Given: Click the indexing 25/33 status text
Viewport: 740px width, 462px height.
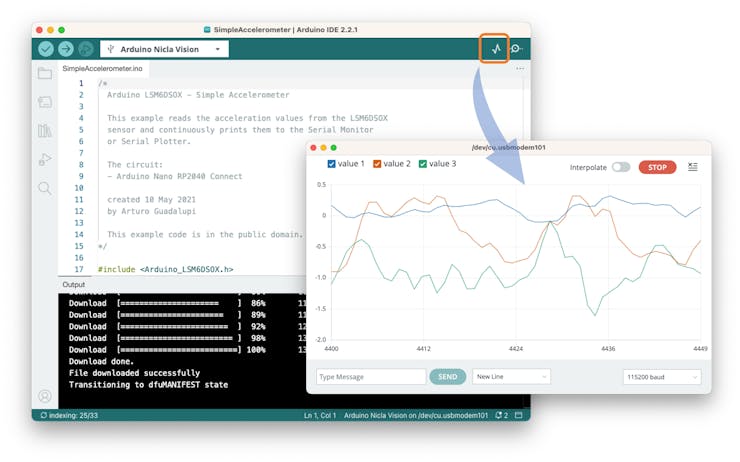Looking at the screenshot, I should point(69,415).
